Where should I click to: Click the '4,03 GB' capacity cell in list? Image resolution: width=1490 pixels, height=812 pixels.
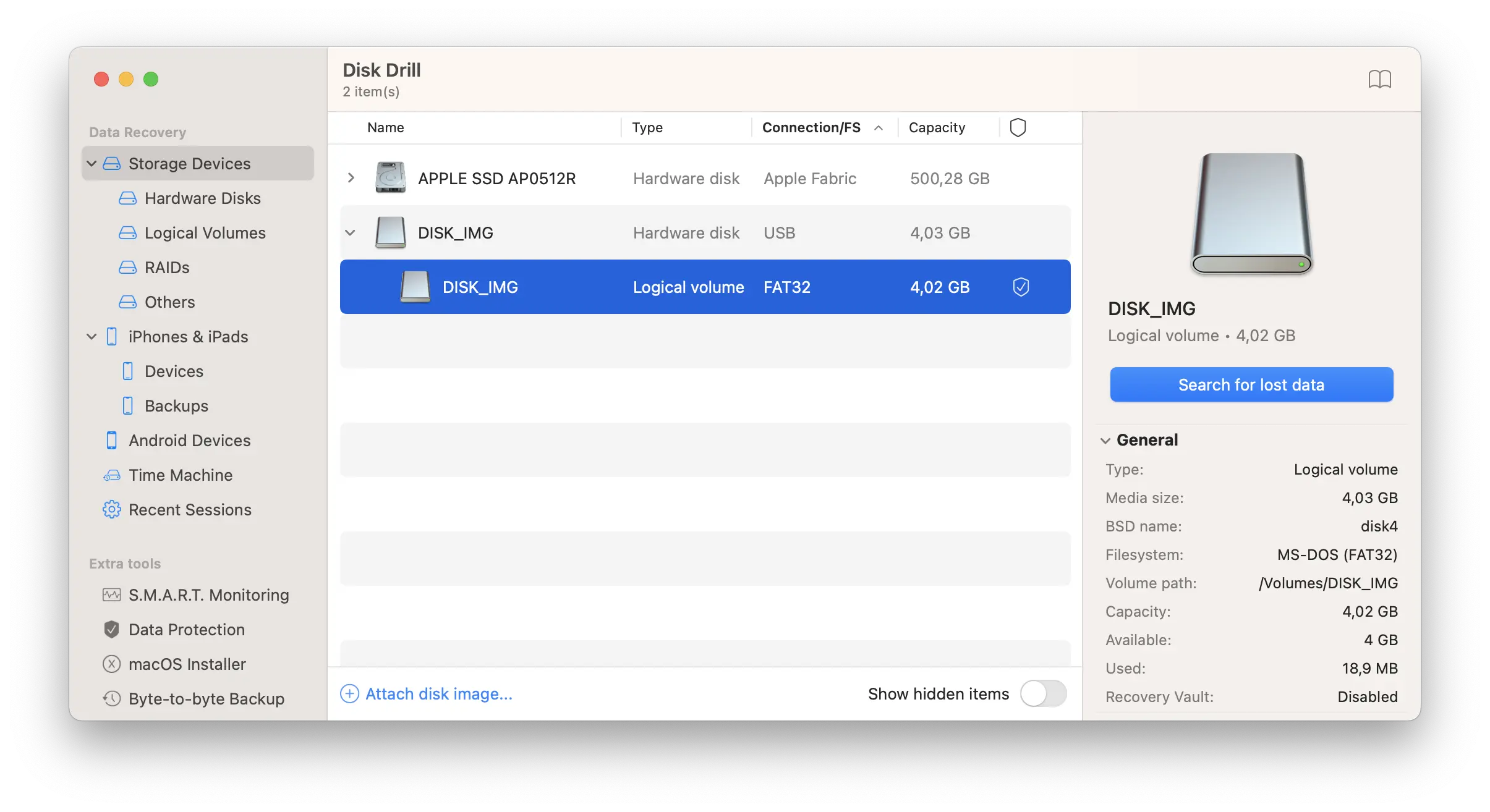click(940, 232)
